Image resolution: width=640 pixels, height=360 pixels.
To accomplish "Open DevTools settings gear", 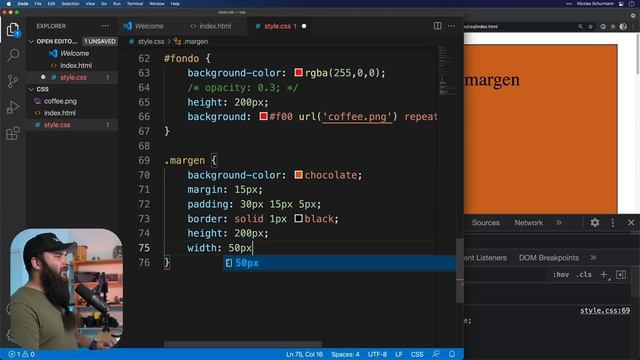I will 595,222.
